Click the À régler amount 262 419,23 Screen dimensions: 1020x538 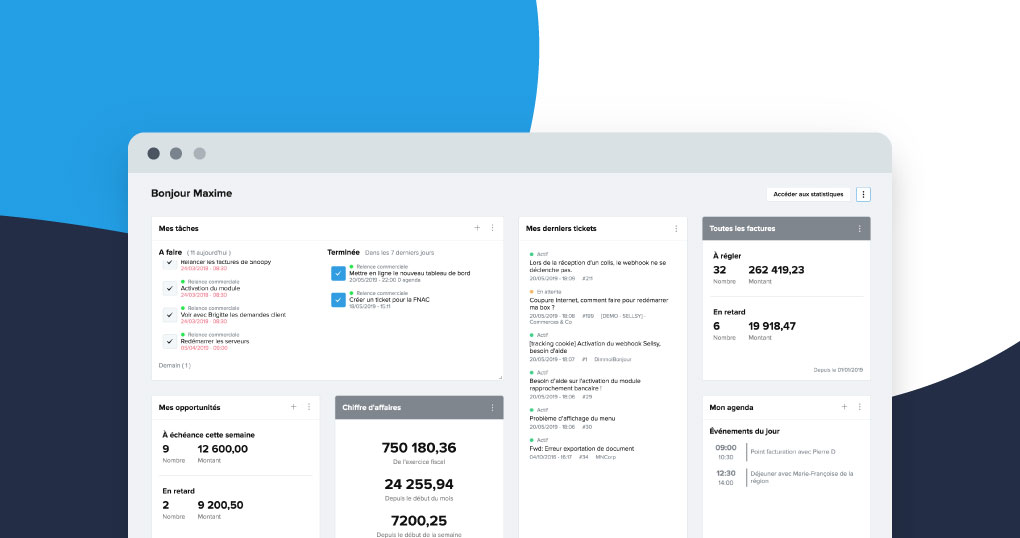point(776,270)
